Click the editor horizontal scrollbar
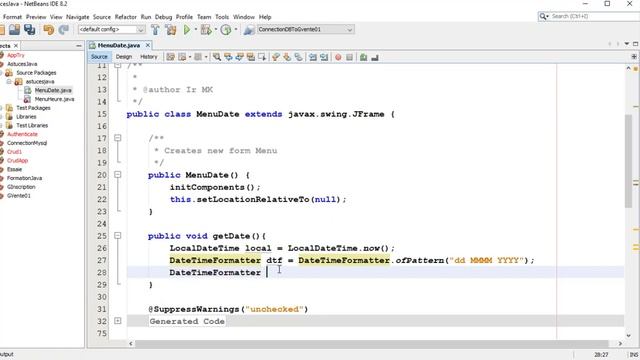Image resolution: width=640 pixels, height=360 pixels. click(371, 344)
